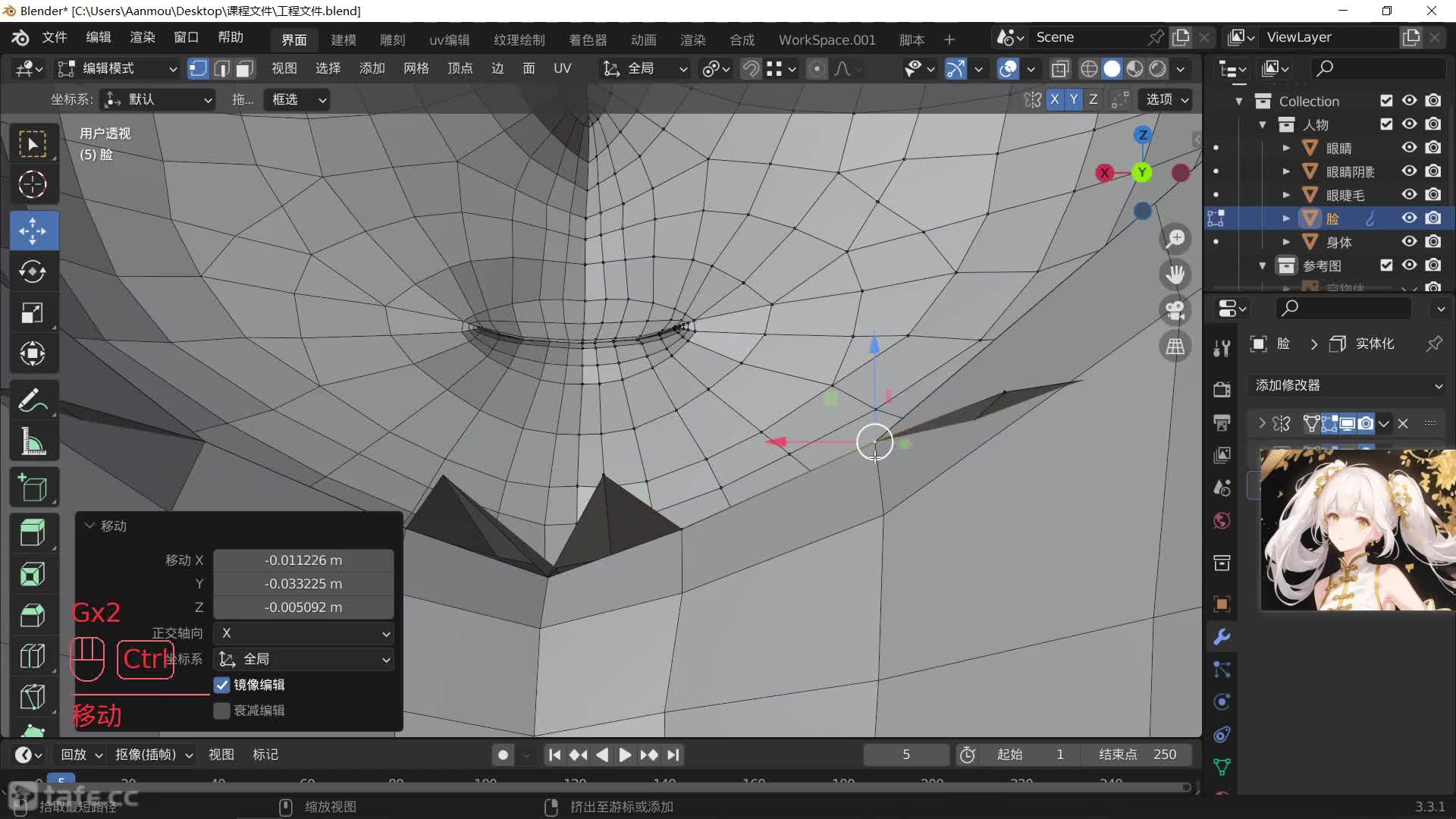Open the 回放 timeline menu
The height and width of the screenshot is (819, 1456).
[x=82, y=755]
